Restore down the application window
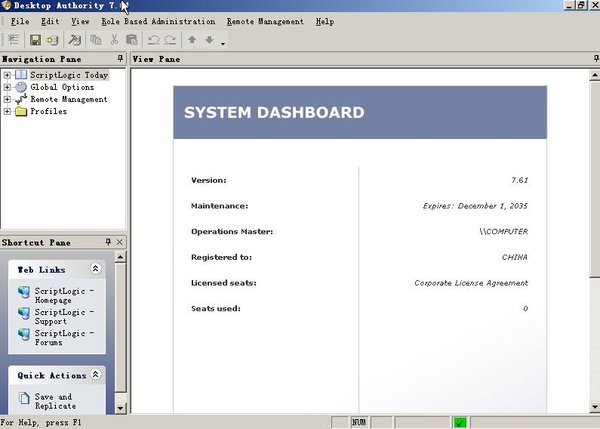 tap(581, 5)
